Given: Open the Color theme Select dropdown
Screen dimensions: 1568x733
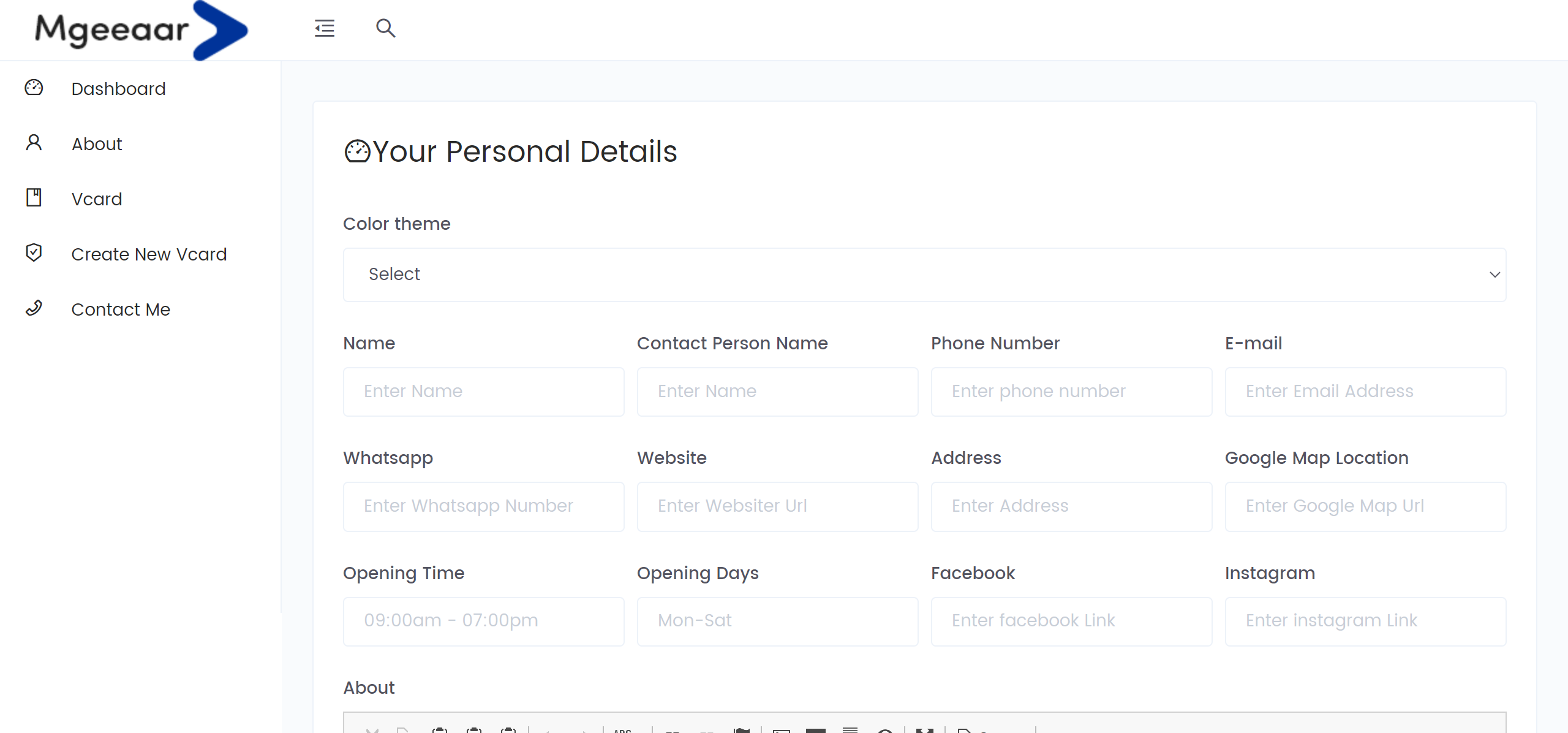Looking at the screenshot, I should [x=924, y=275].
